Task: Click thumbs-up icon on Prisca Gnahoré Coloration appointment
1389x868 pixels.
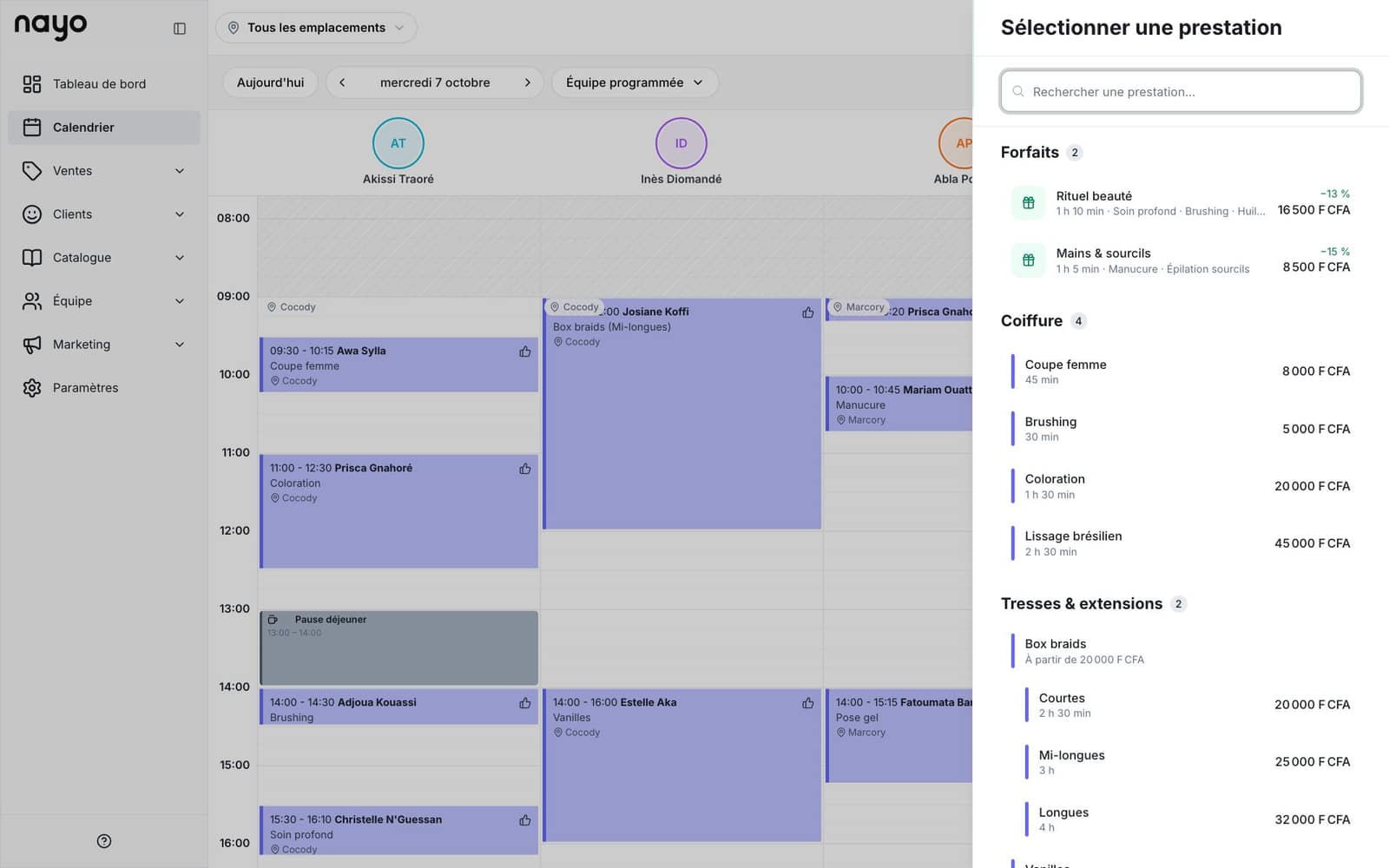Action: click(x=525, y=469)
